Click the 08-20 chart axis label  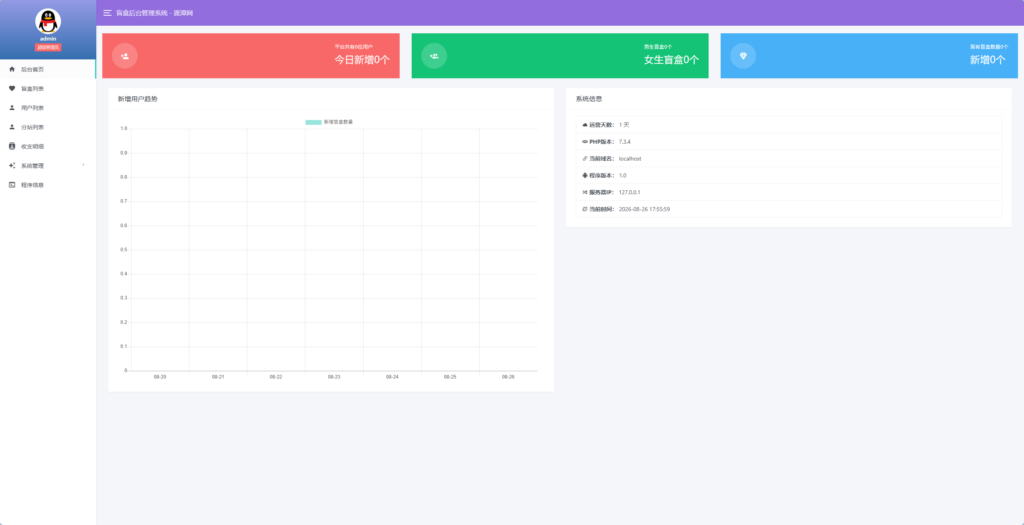(x=160, y=377)
